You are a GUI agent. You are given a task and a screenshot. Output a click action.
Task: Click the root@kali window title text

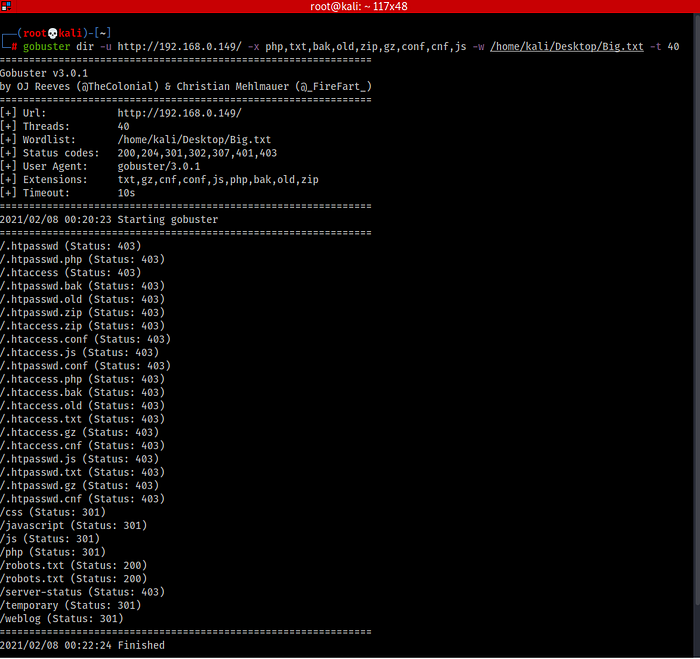(349, 7)
